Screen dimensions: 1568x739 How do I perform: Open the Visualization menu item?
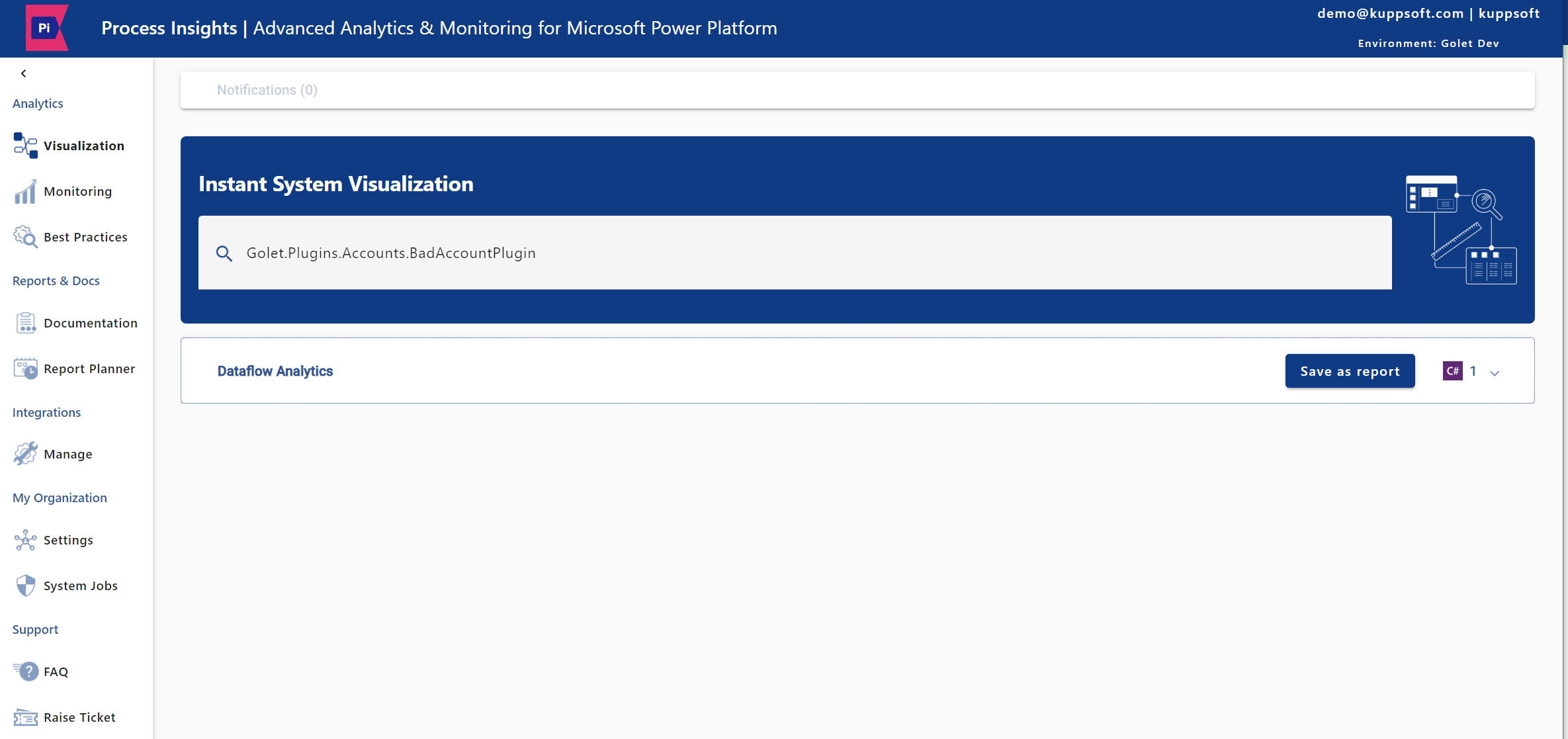coord(84,146)
